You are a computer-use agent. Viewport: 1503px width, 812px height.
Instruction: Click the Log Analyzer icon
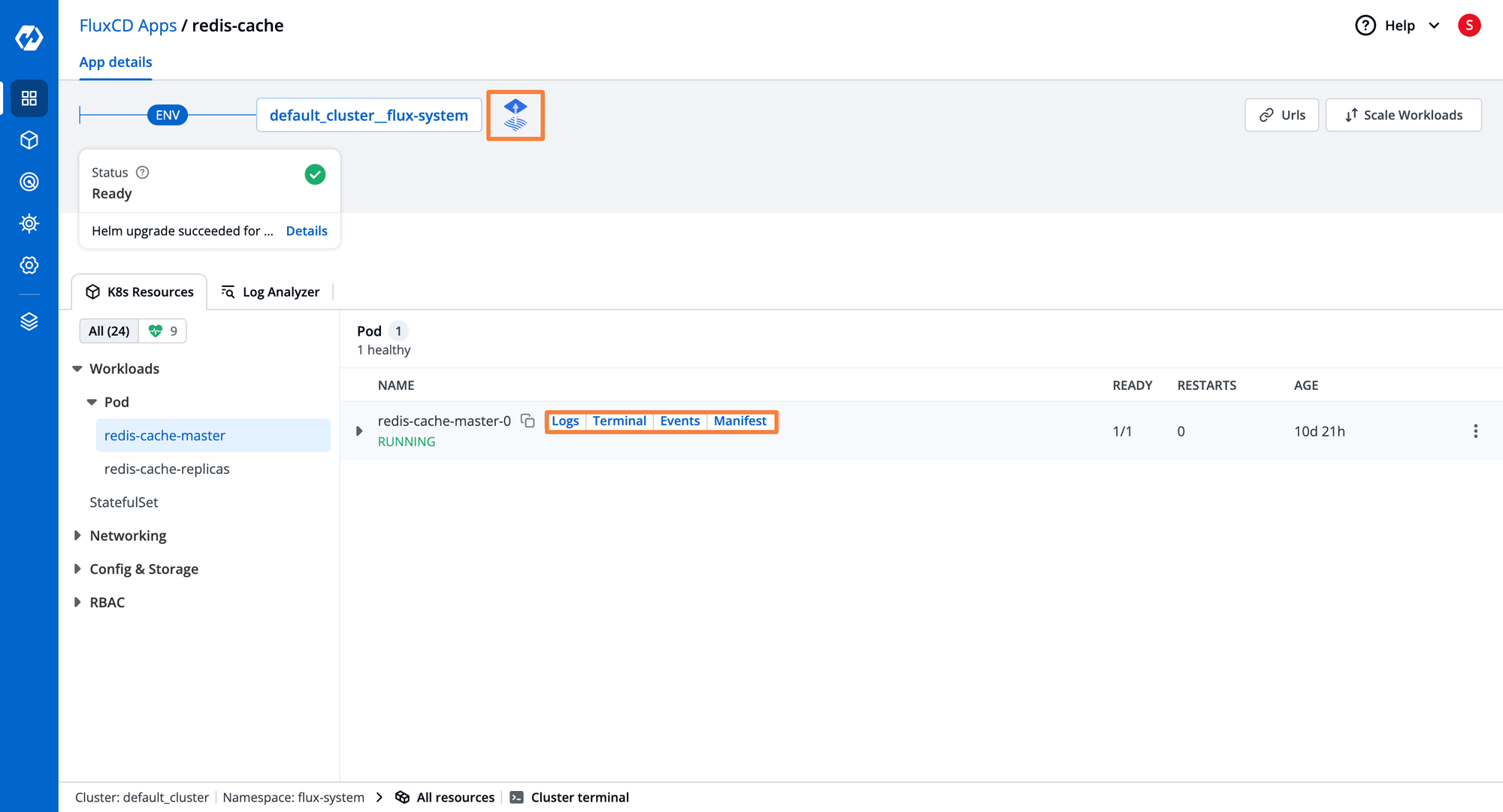[227, 292]
